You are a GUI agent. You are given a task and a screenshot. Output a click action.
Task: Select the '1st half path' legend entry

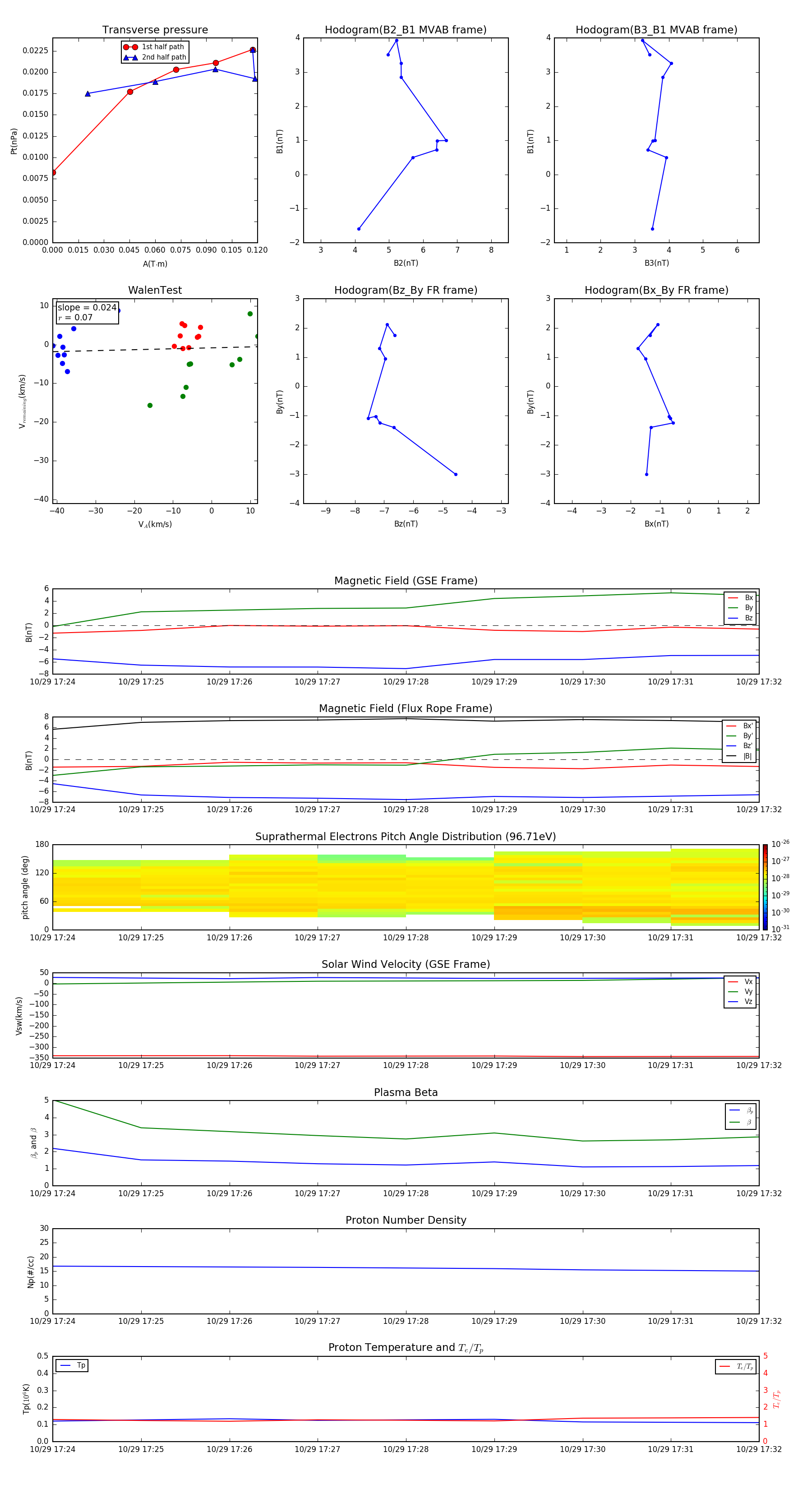155,47
